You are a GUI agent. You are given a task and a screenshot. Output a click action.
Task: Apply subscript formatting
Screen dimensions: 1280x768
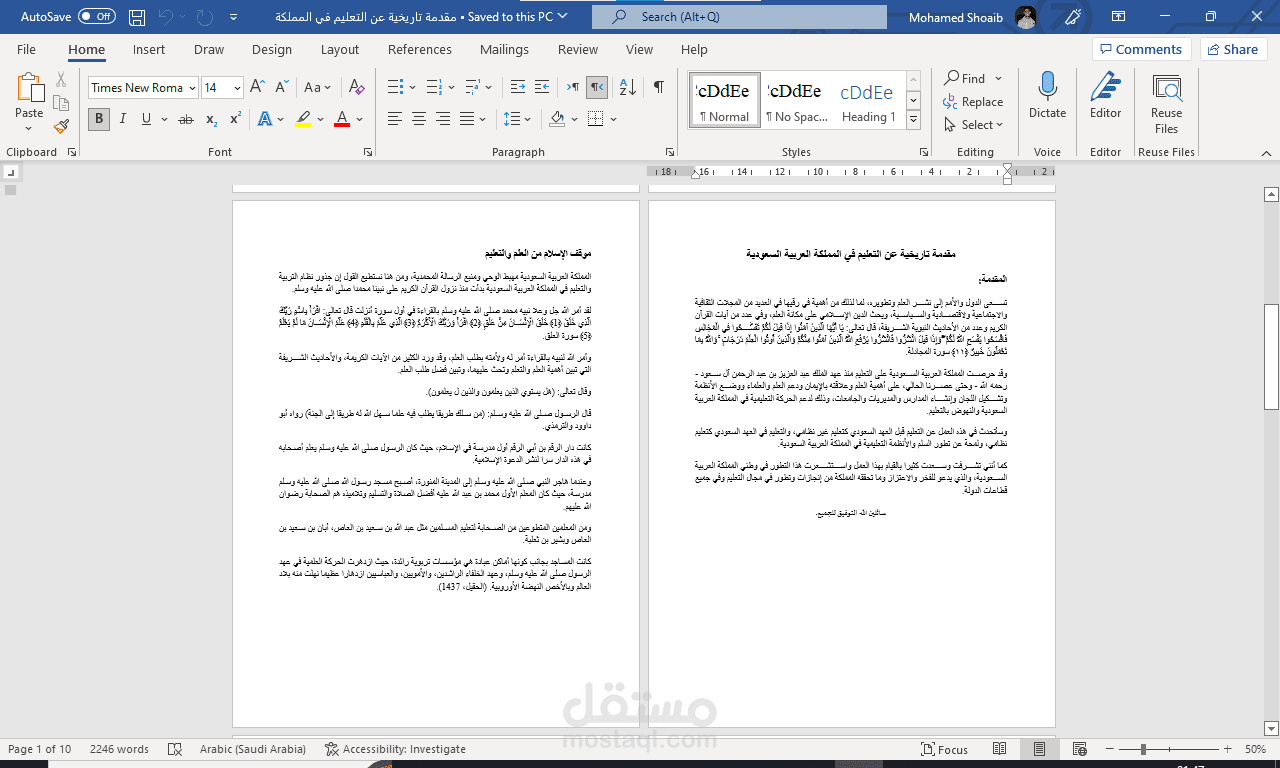pos(211,119)
